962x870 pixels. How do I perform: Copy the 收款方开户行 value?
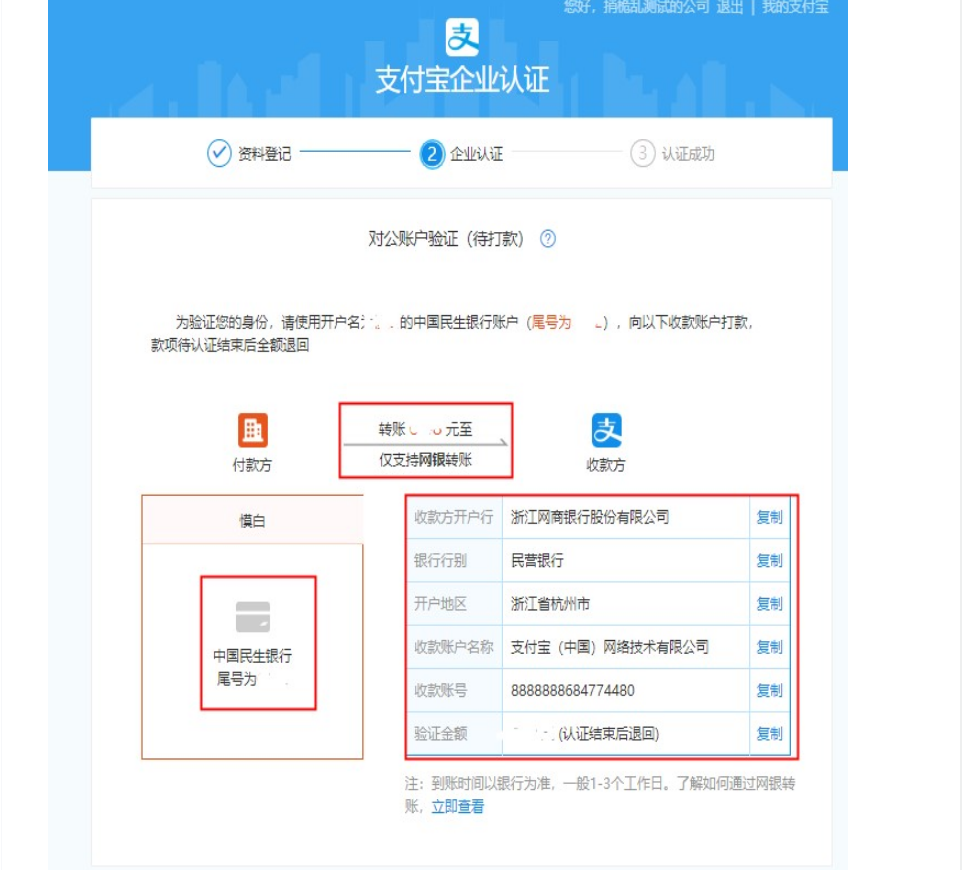click(x=769, y=518)
